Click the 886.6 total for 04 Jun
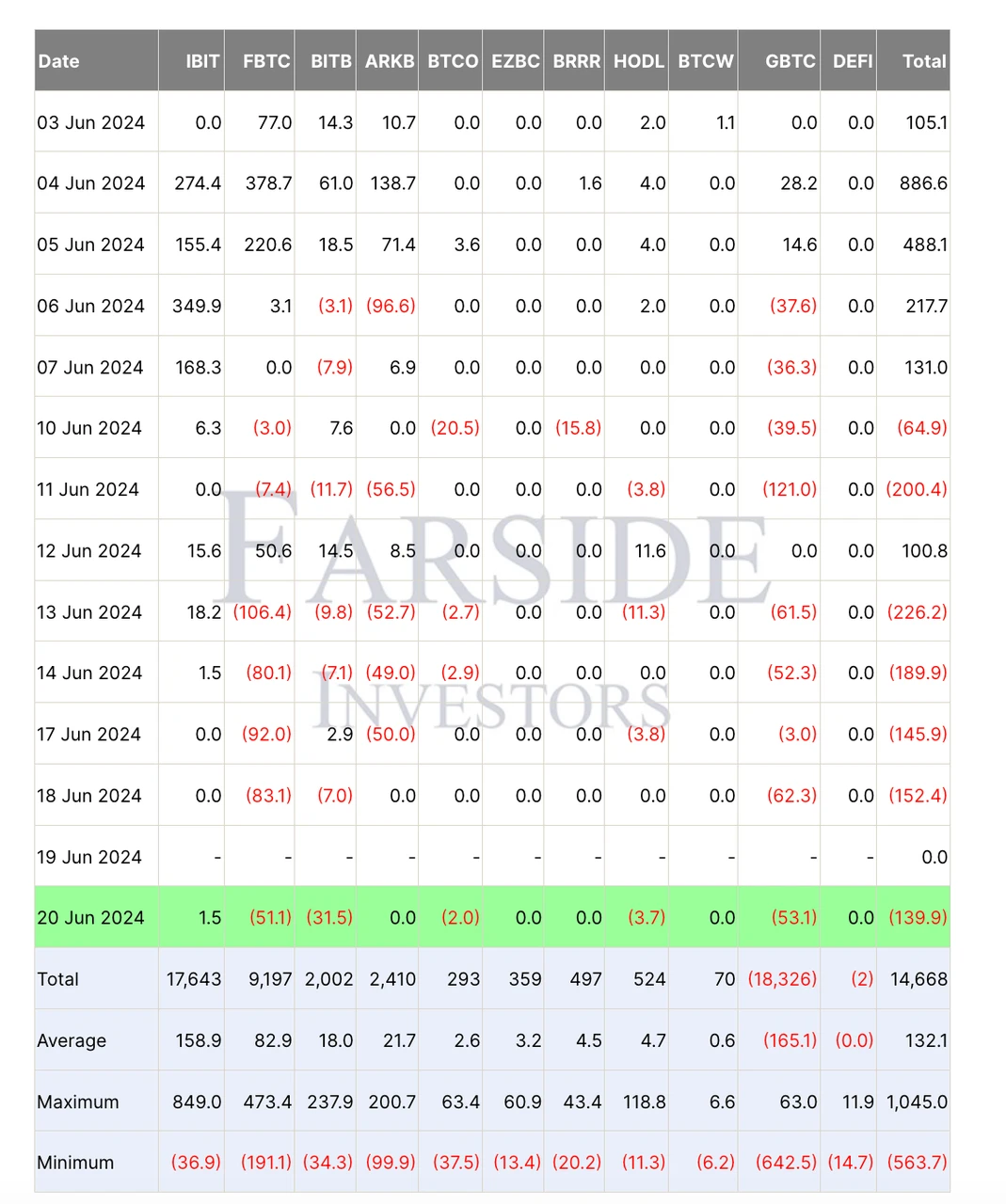 coord(922,183)
